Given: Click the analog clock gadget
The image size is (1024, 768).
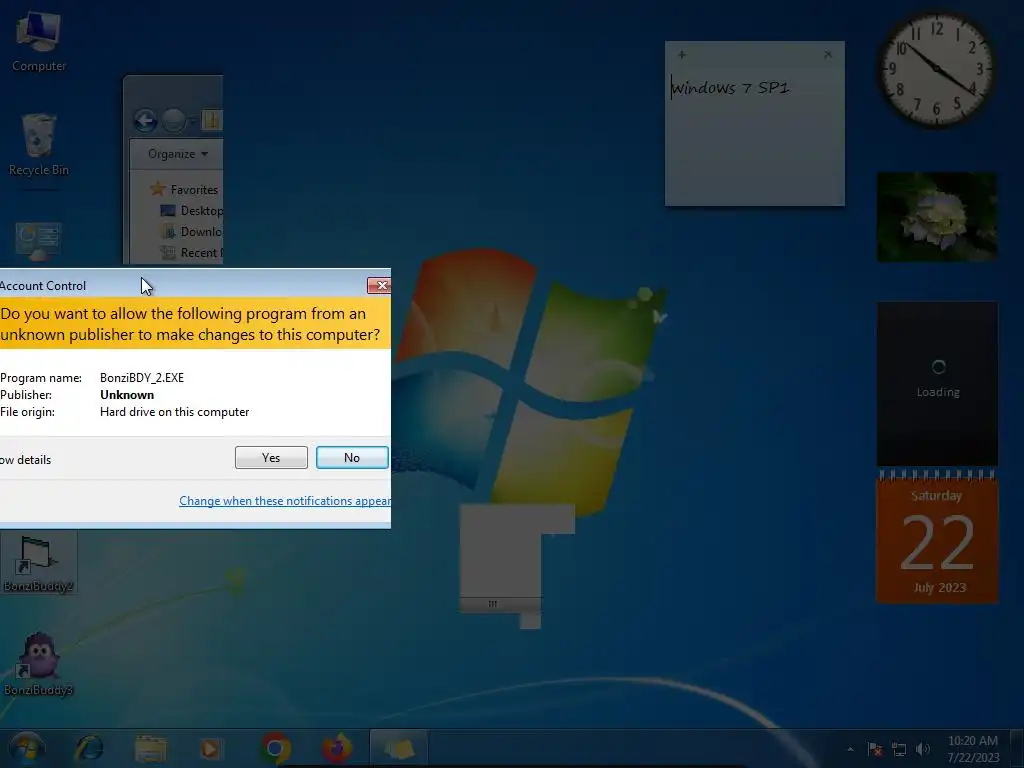Looking at the screenshot, I should [937, 69].
